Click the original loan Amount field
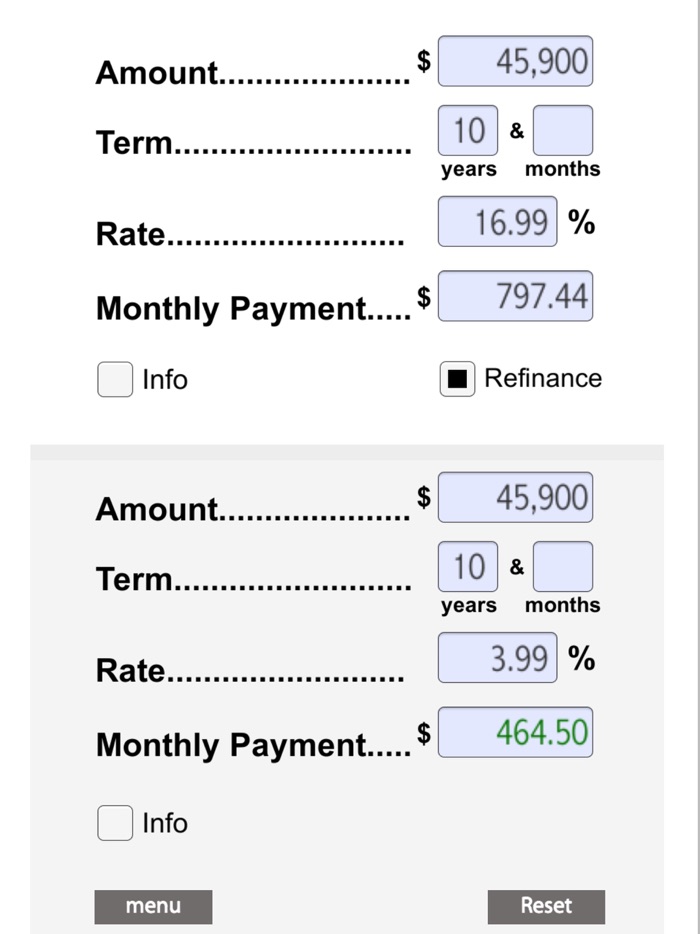 coord(515,62)
